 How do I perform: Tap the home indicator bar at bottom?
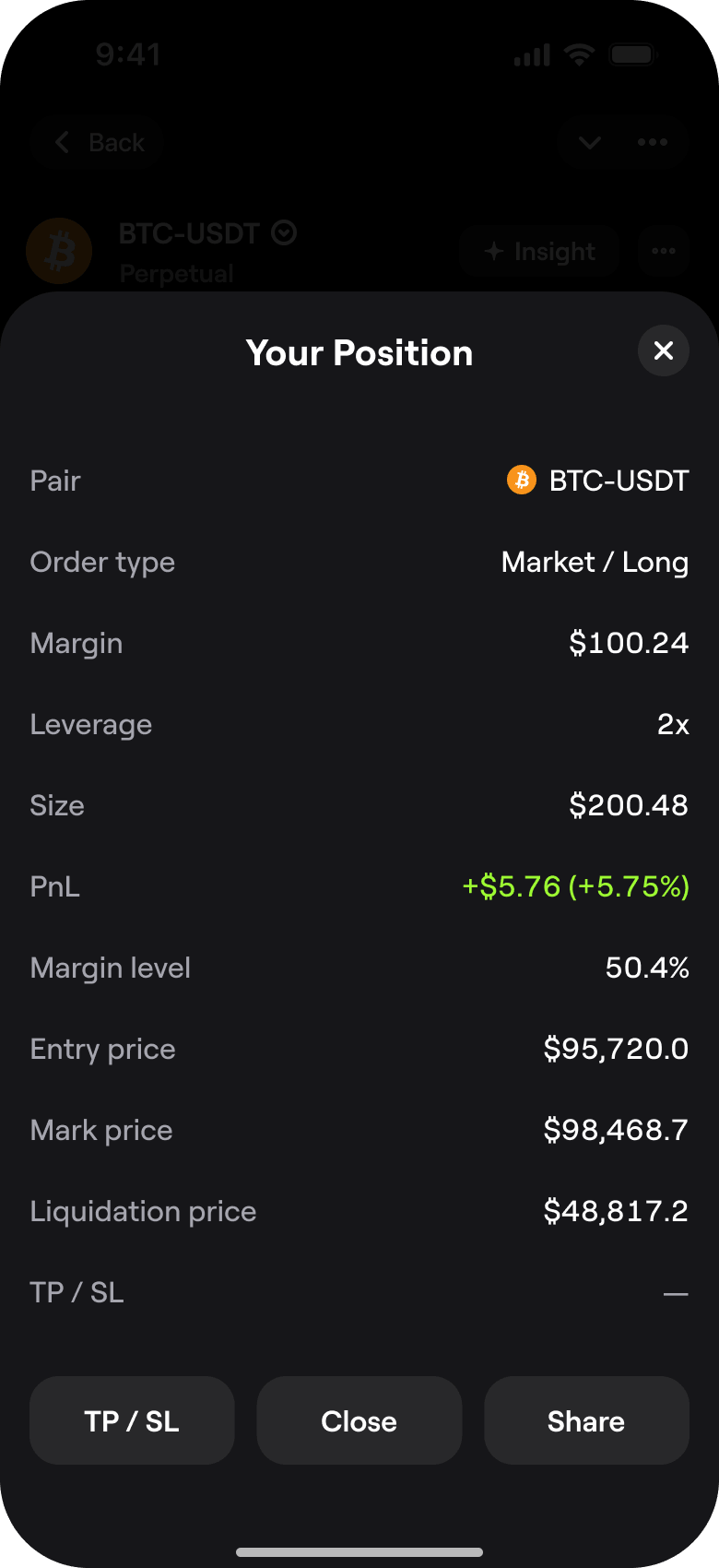359,1552
